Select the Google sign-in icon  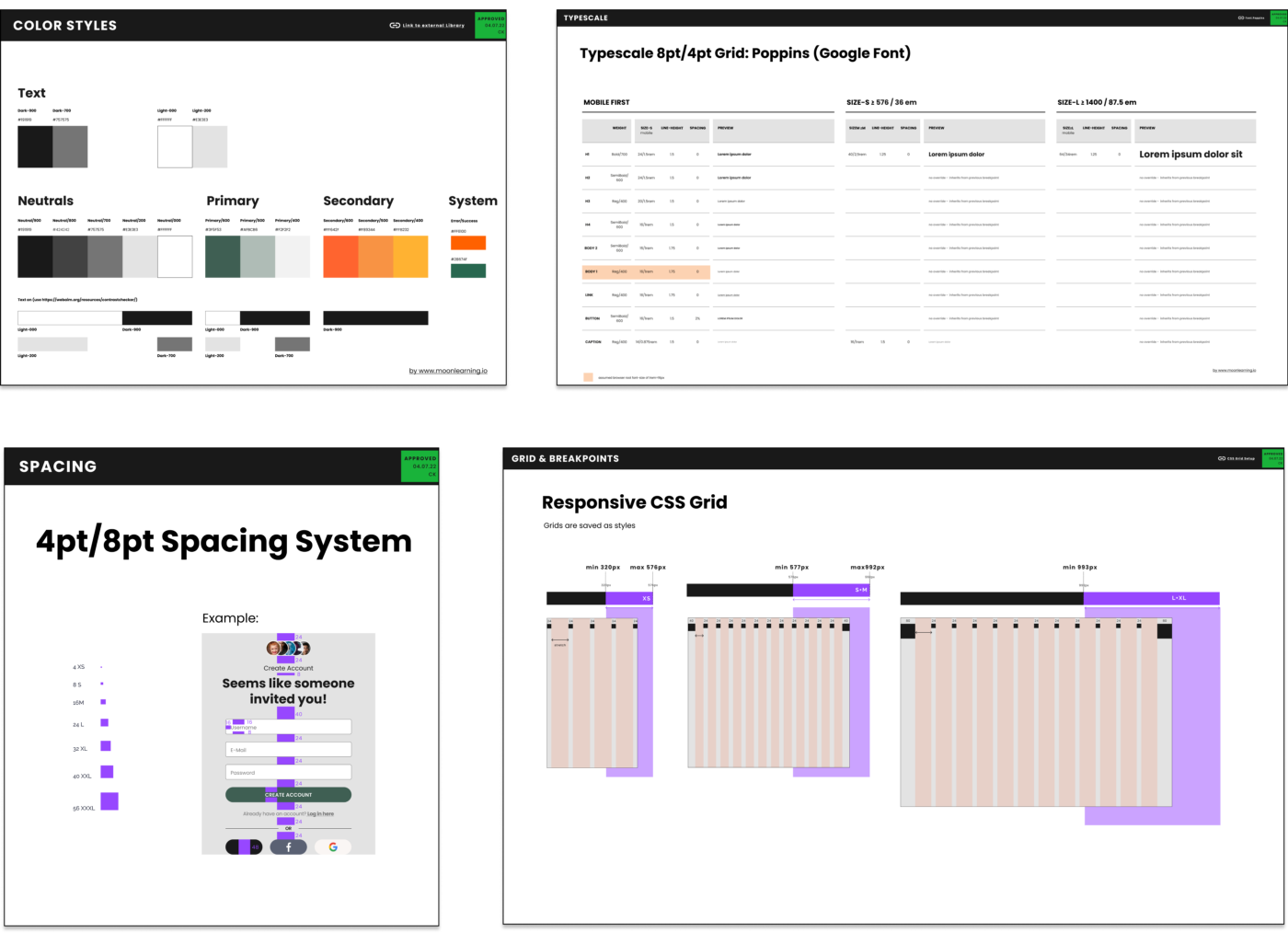[x=332, y=846]
